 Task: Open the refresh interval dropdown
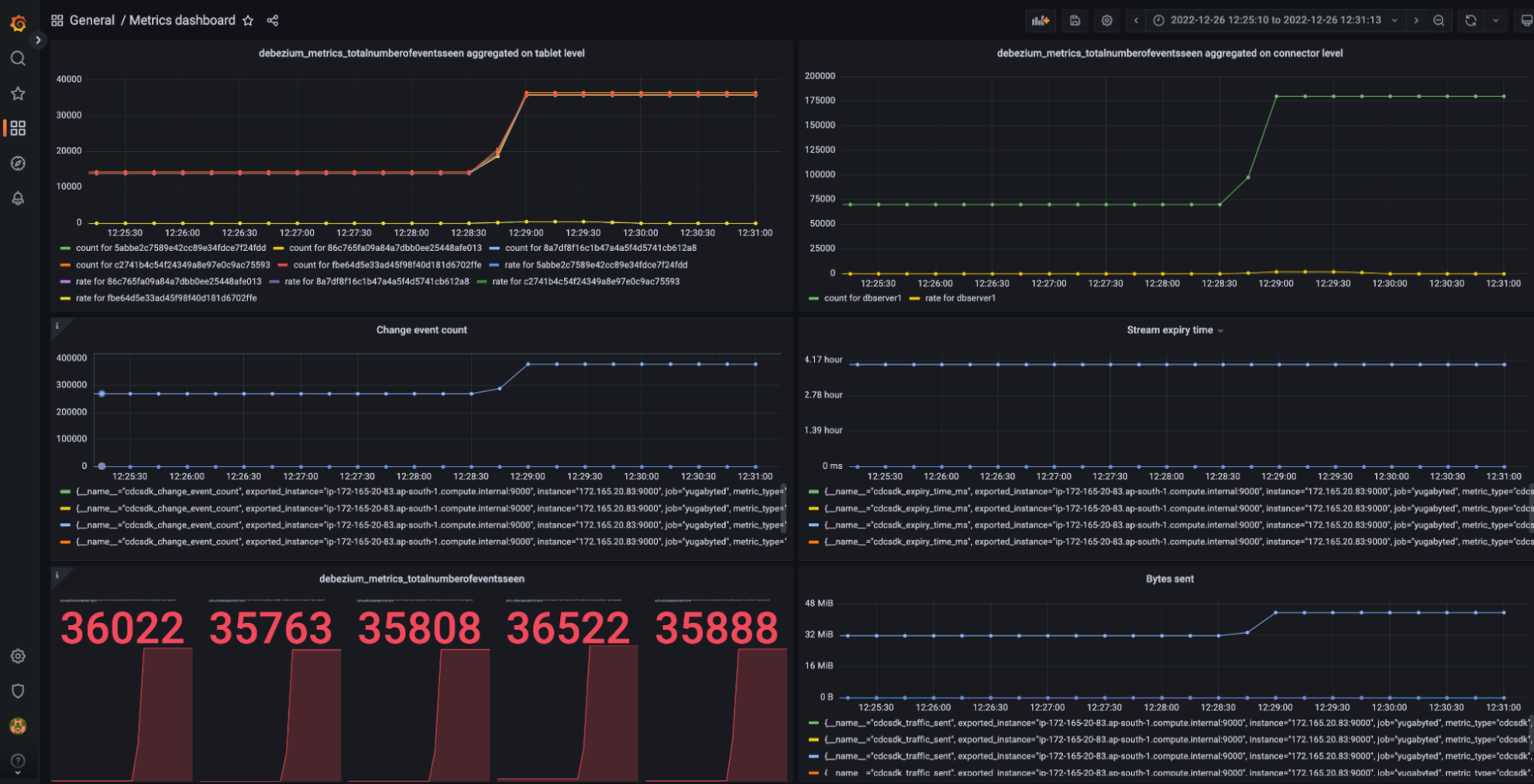coord(1495,20)
